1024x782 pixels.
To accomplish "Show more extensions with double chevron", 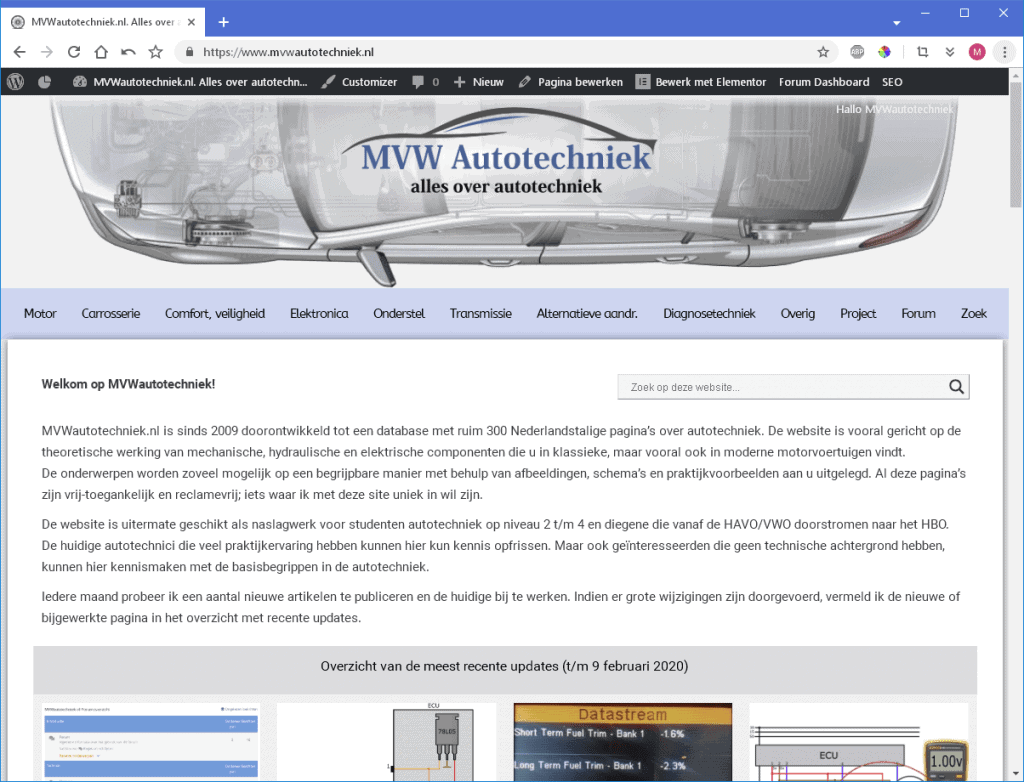I will (x=950, y=52).
